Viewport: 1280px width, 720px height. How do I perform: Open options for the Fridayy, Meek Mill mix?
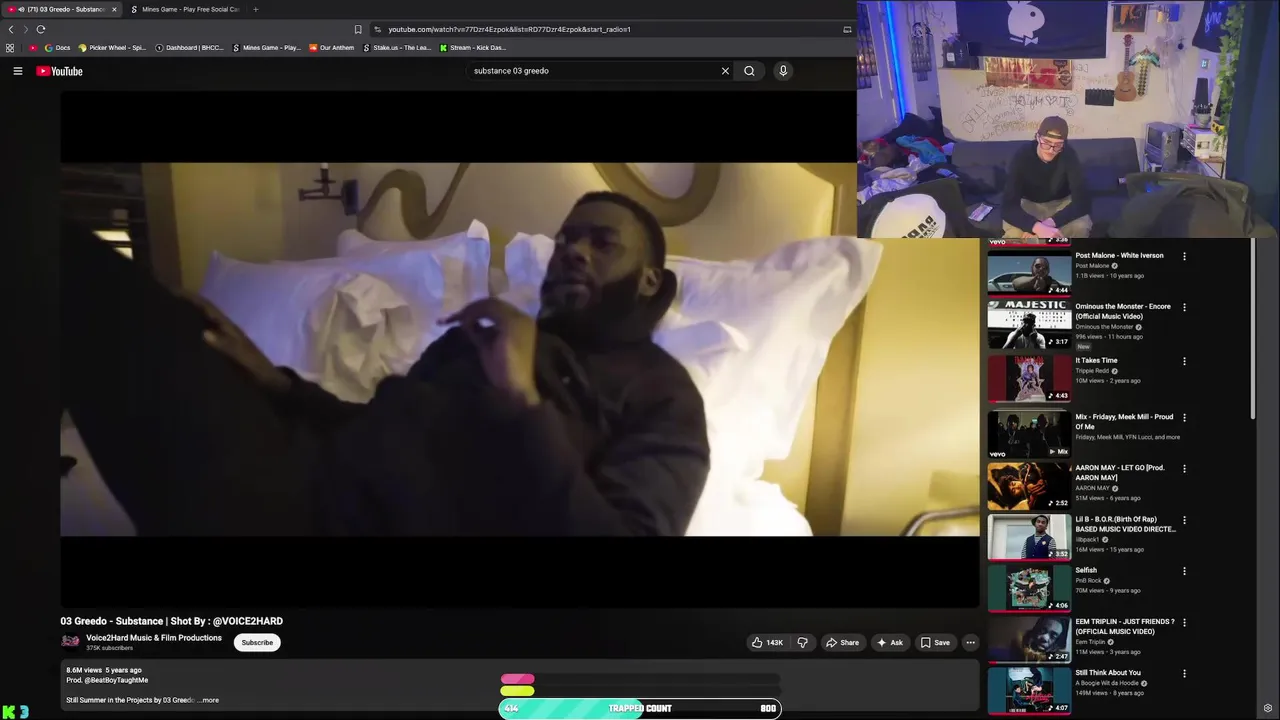click(x=1184, y=417)
